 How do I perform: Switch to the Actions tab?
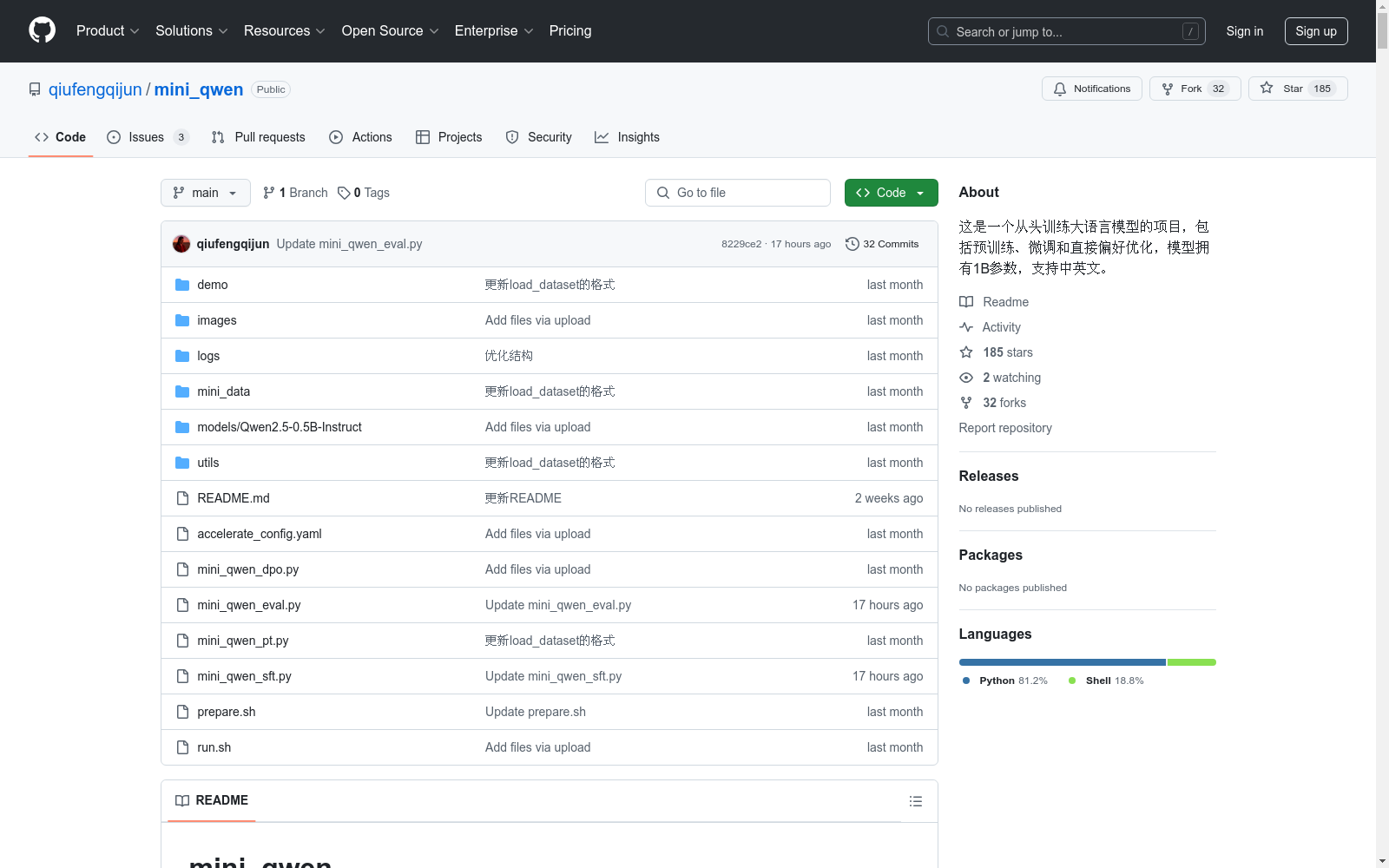click(x=360, y=137)
